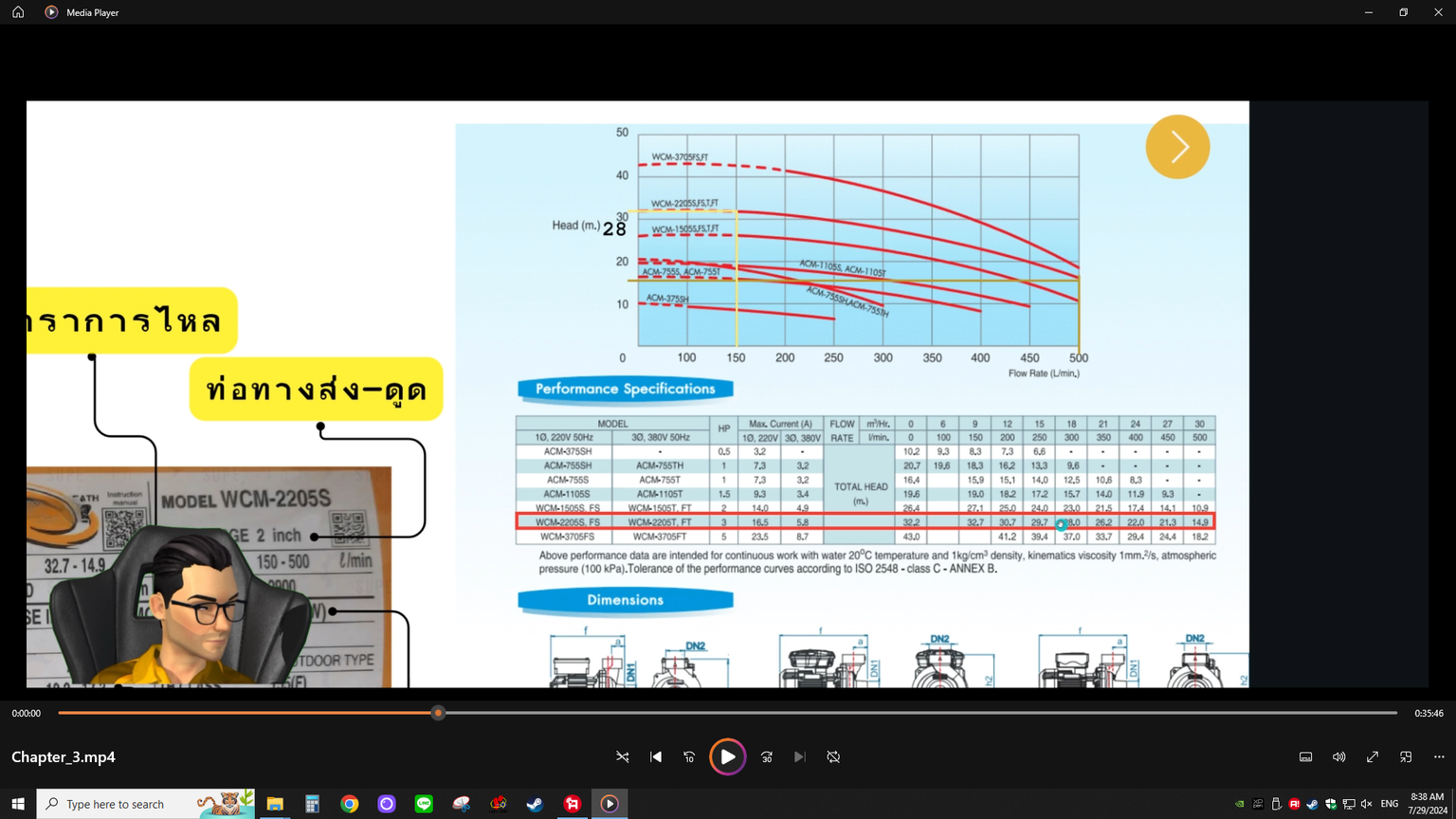Go to previous track
Screen dimensions: 1456x819
click(x=656, y=756)
